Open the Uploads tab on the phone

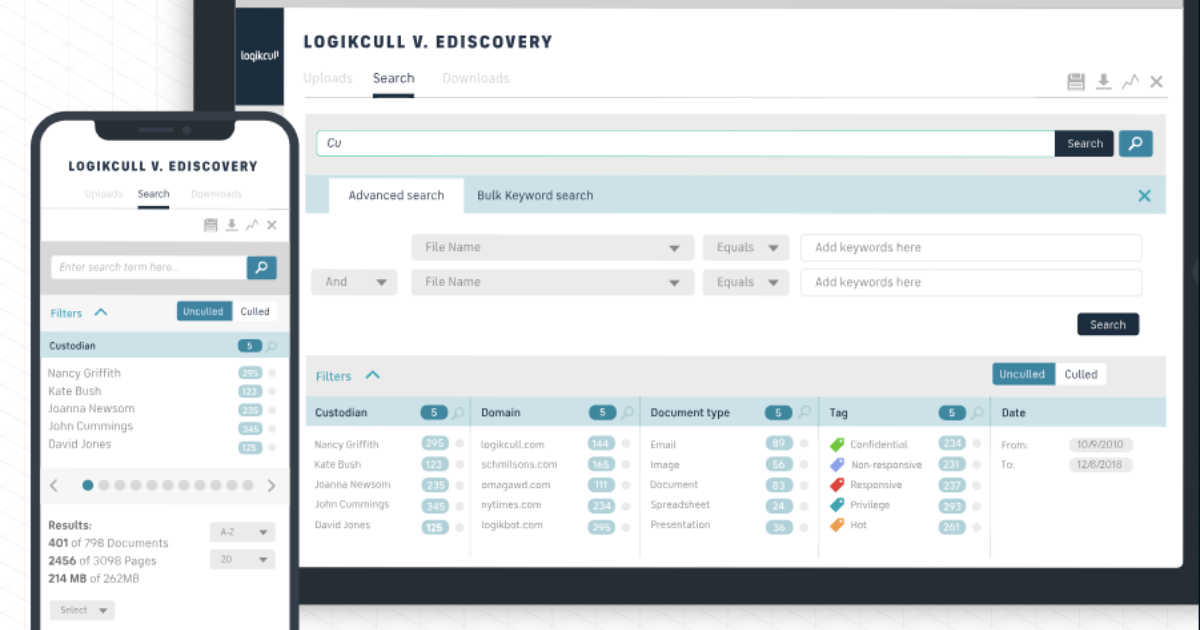(x=104, y=194)
